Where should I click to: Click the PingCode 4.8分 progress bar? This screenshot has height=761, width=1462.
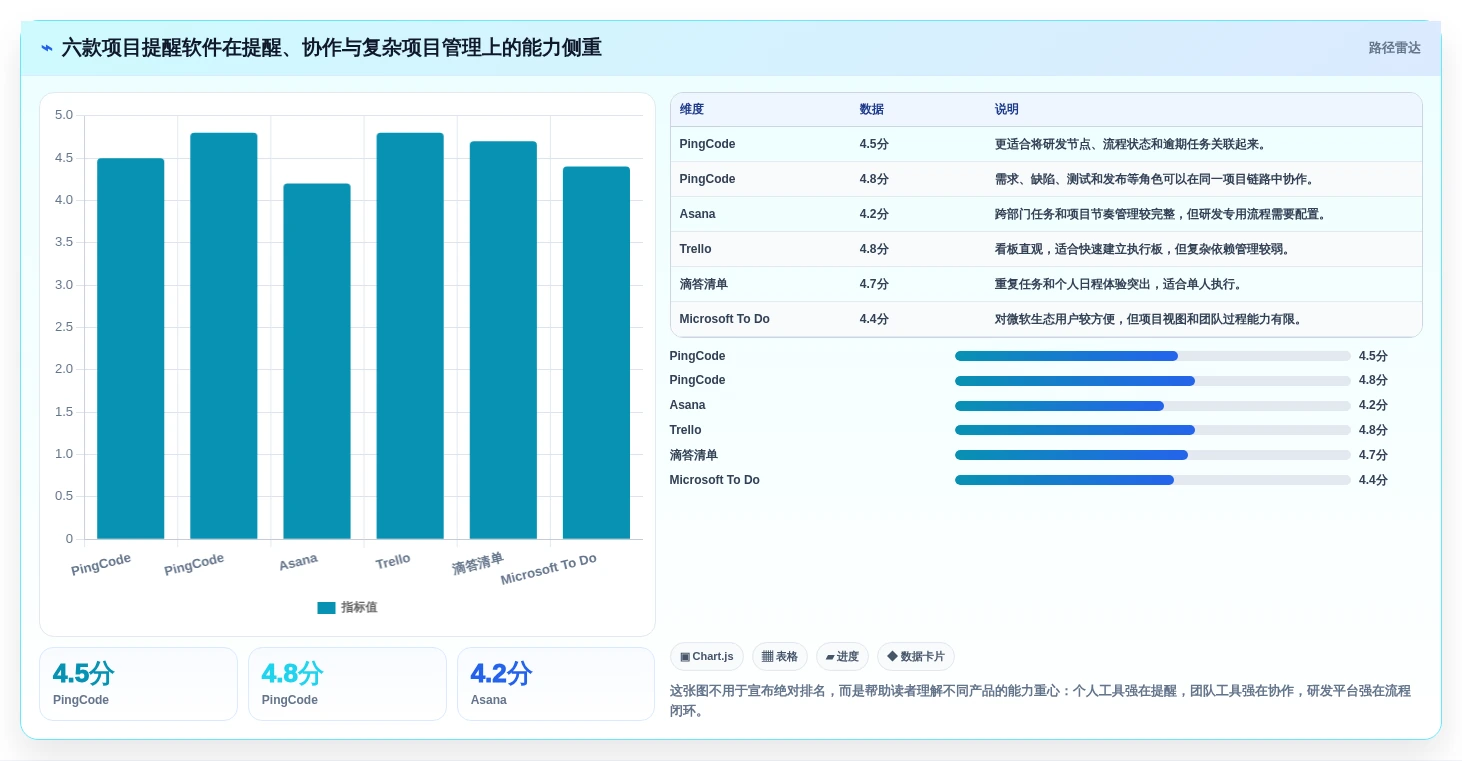coord(1153,381)
